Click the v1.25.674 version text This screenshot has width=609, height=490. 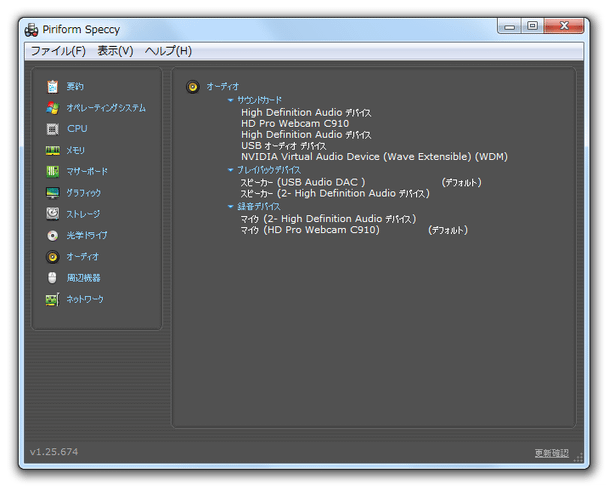[x=54, y=452]
